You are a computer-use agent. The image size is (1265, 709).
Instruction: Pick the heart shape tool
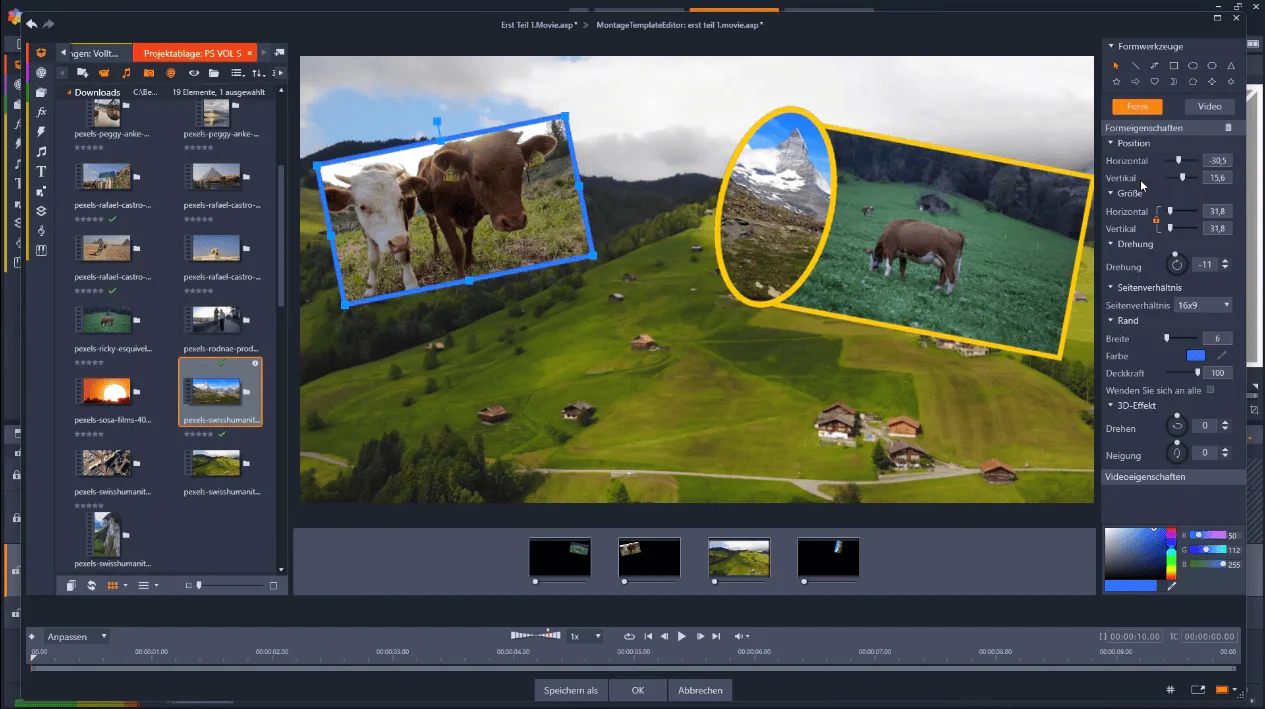1155,82
